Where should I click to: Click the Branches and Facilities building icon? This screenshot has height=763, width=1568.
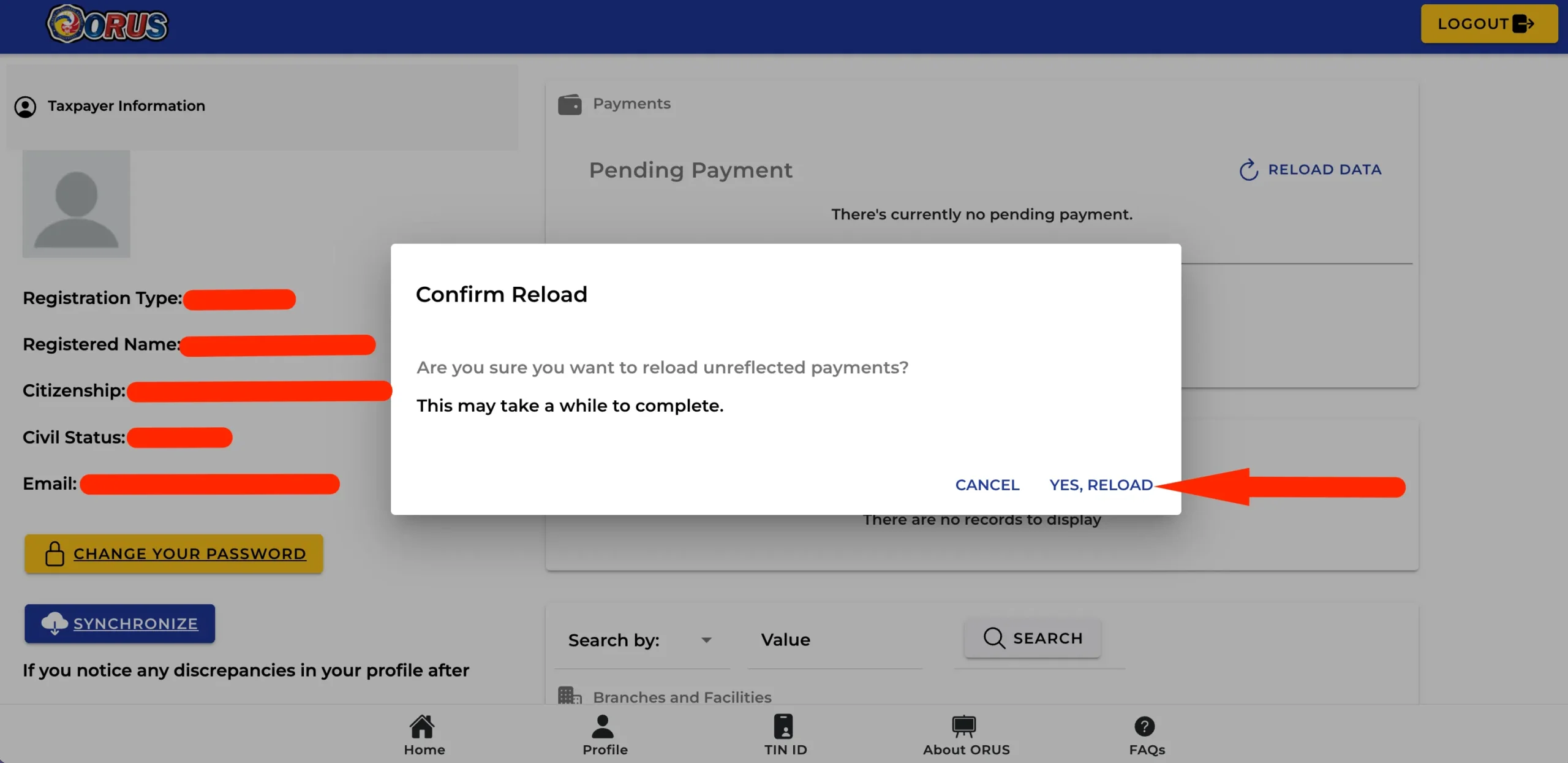(x=570, y=696)
